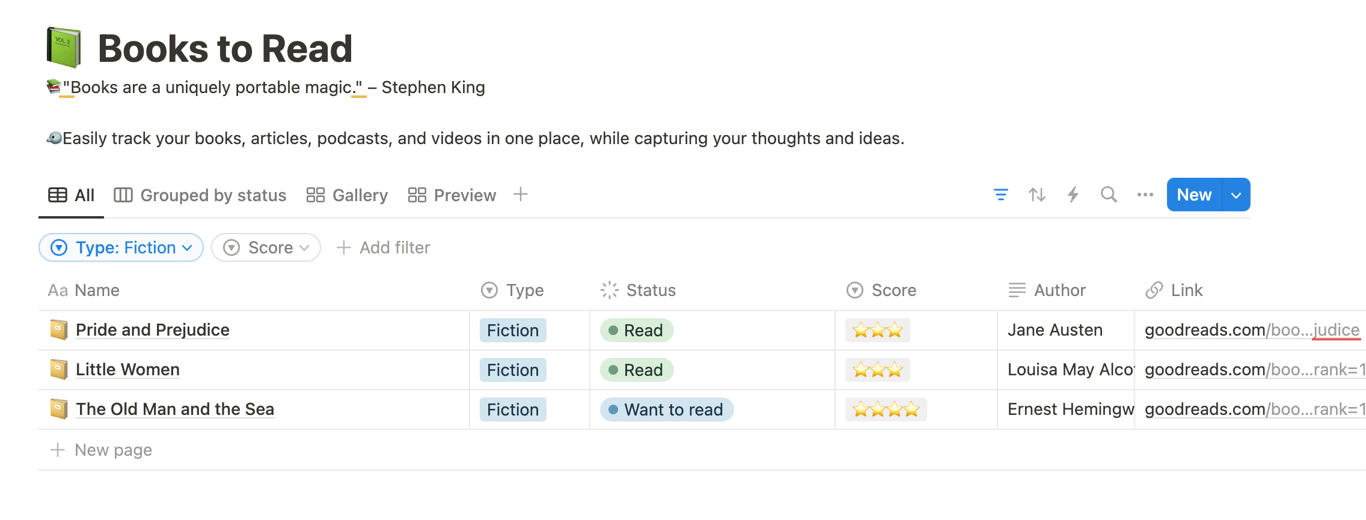Click the four-star score for Old Man
Image resolution: width=1366 pixels, height=520 pixels.
(885, 410)
